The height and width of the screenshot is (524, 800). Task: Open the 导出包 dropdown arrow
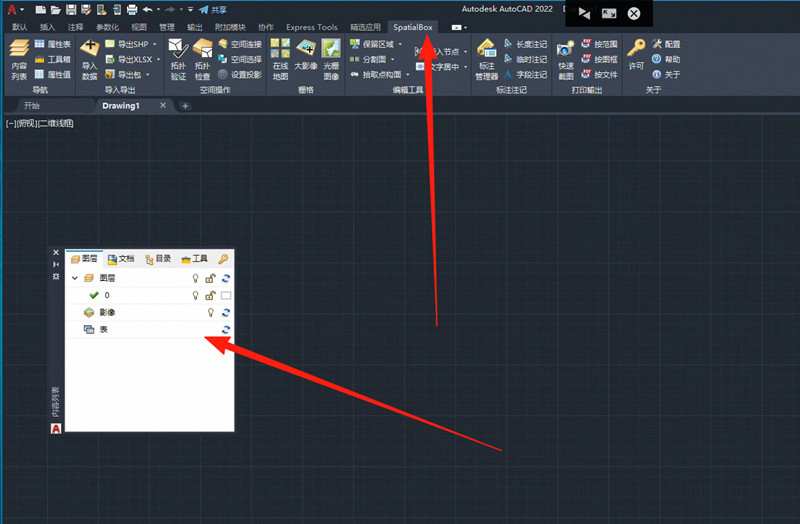147,74
